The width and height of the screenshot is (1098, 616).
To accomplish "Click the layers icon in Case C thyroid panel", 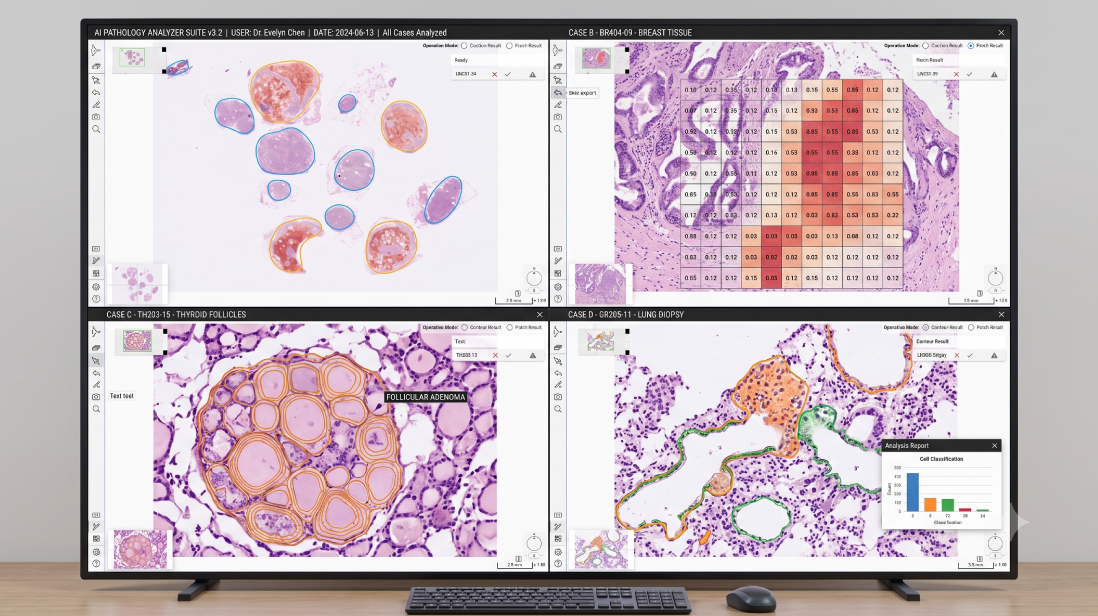I will [96, 347].
